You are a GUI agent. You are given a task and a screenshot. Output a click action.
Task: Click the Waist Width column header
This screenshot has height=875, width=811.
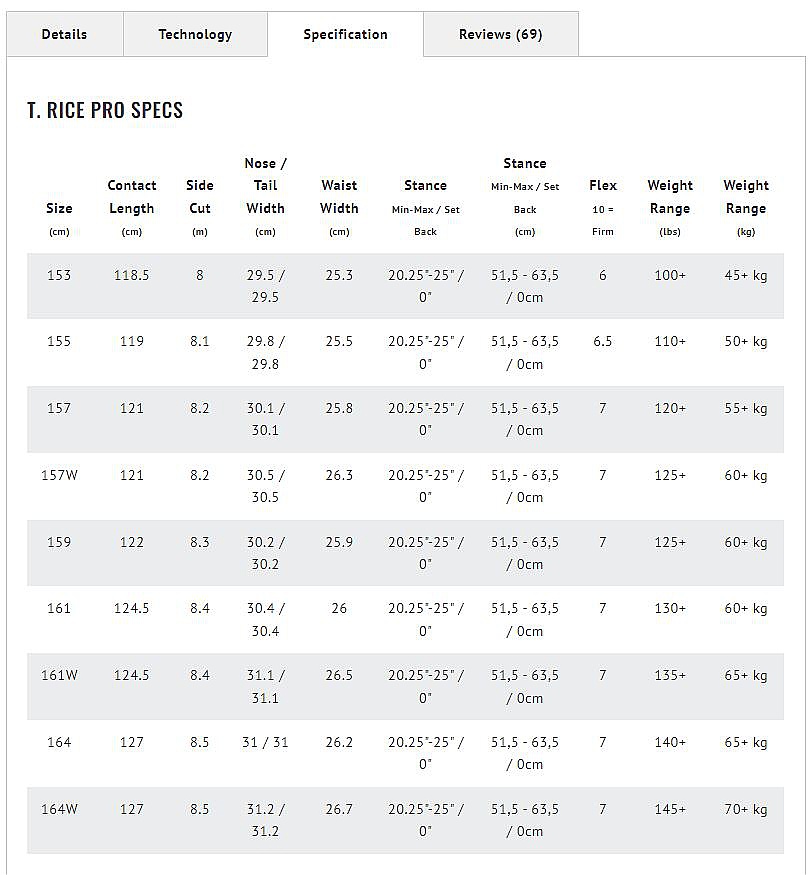(339, 197)
